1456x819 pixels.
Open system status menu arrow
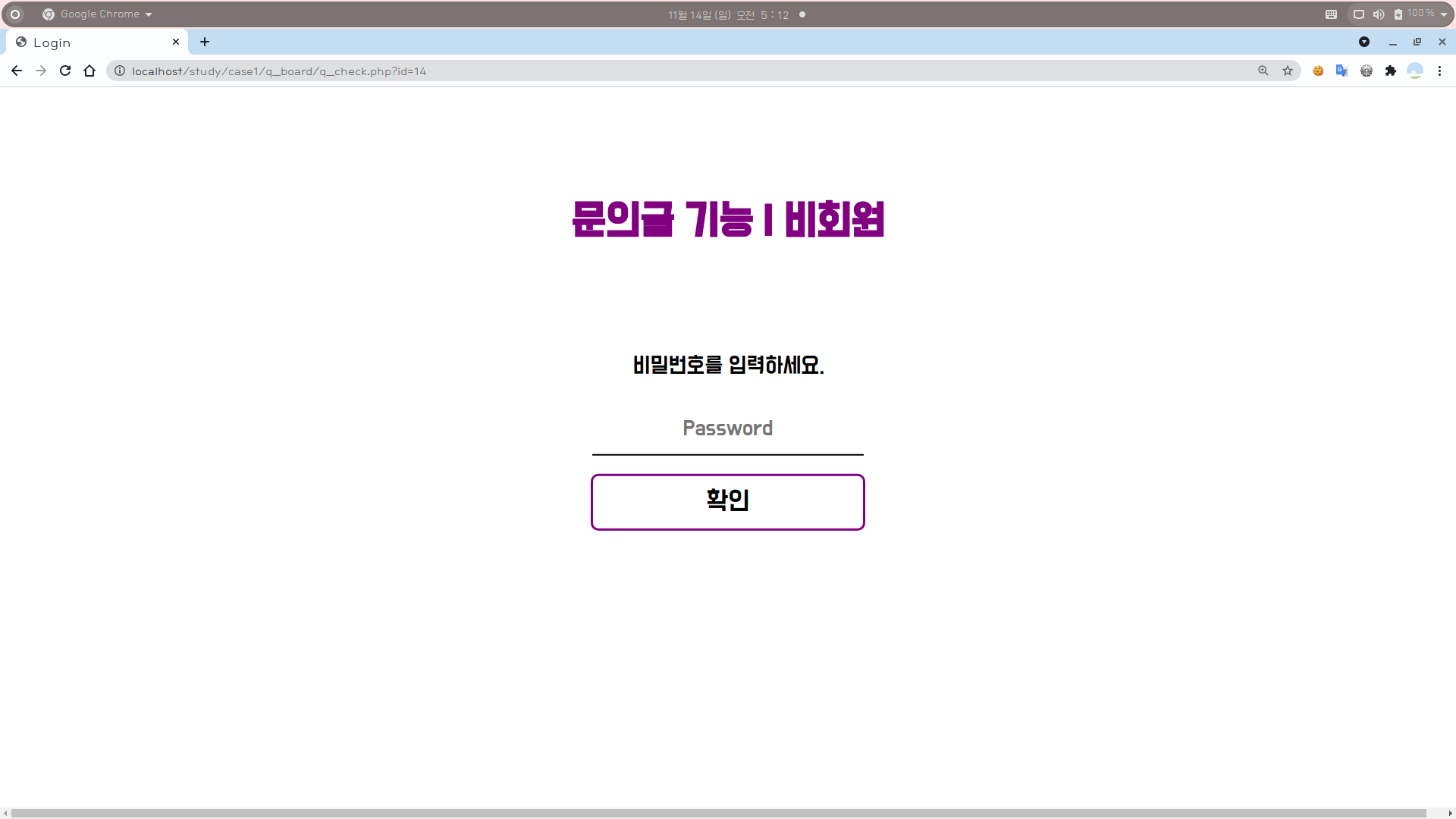click(1444, 14)
